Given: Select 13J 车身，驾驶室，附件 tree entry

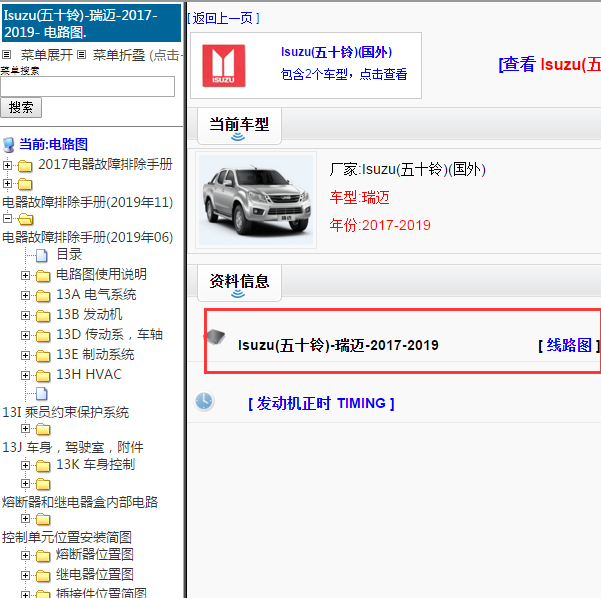Looking at the screenshot, I should 73,447.
